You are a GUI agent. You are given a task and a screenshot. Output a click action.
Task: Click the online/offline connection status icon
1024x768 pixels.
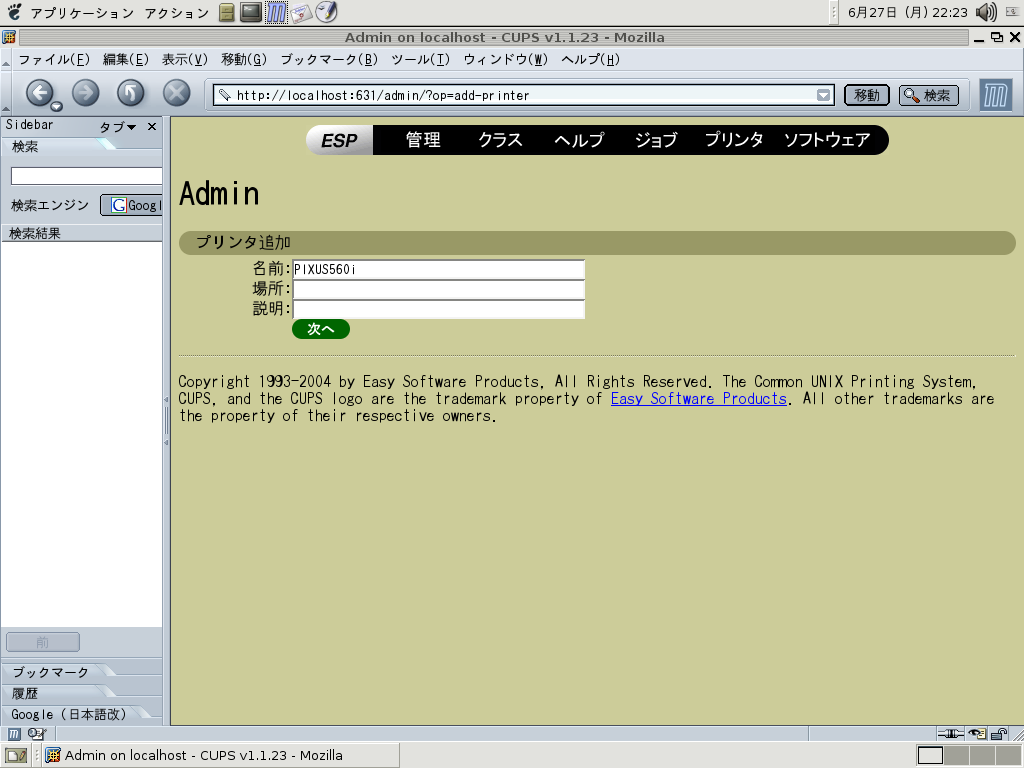point(950,734)
